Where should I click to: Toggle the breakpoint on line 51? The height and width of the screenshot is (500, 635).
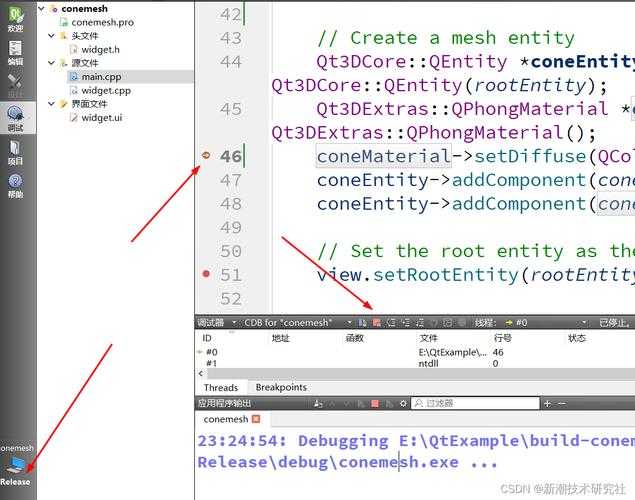click(x=206, y=274)
